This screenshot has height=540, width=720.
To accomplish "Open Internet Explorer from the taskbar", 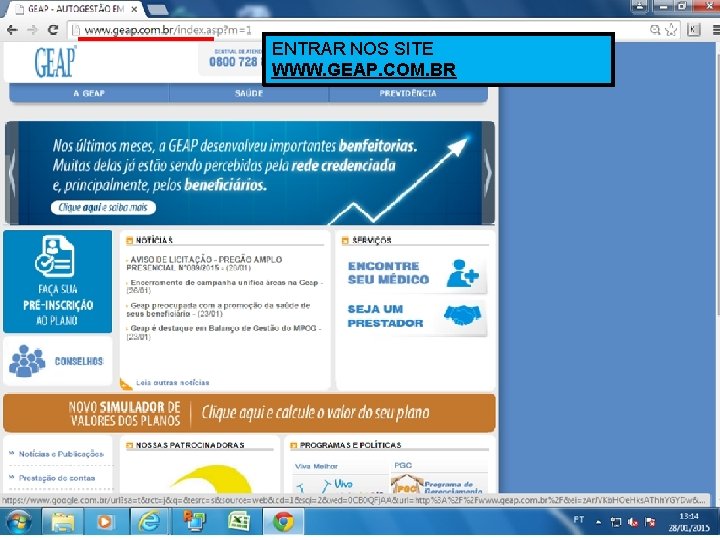I will pos(149,522).
